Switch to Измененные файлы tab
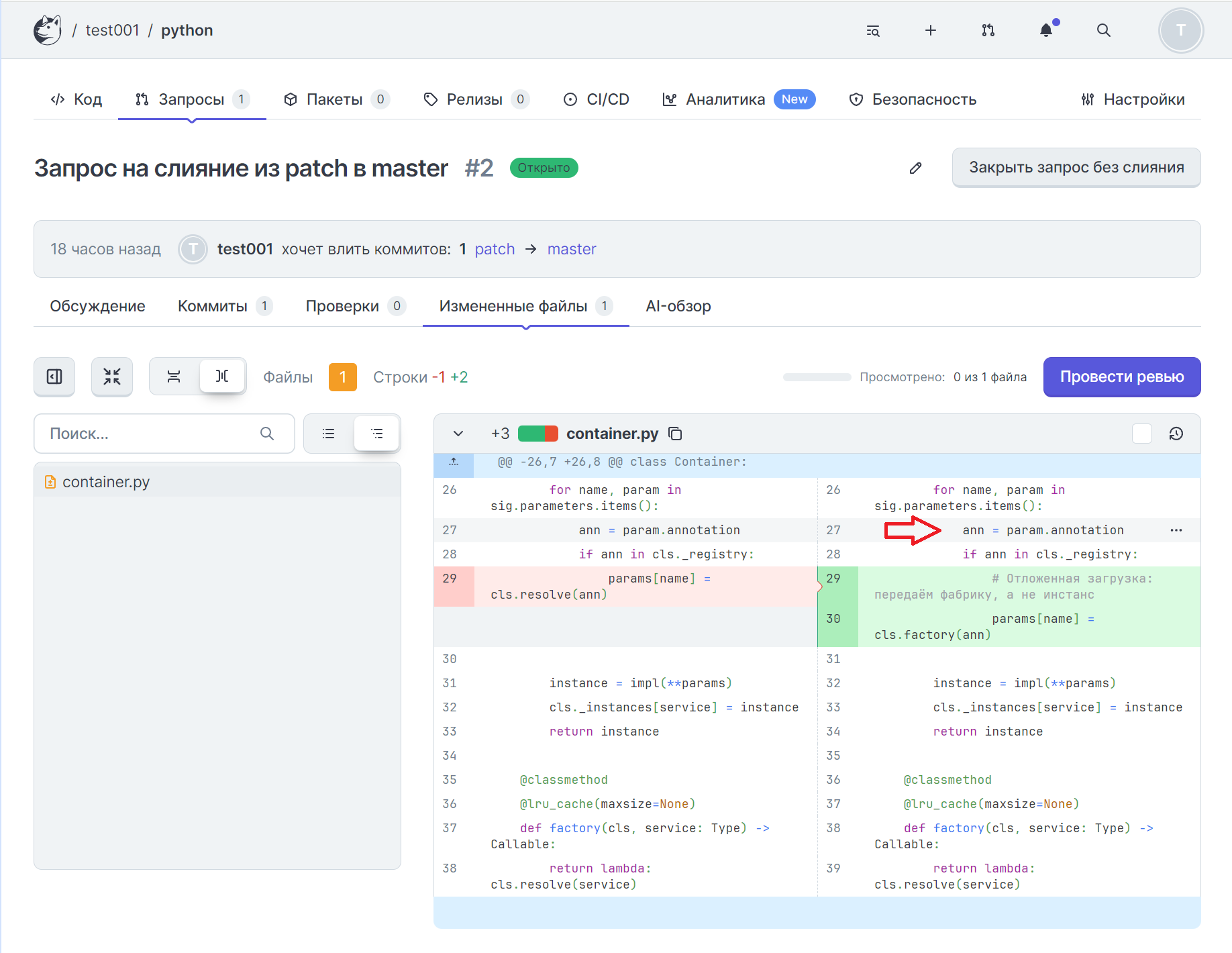This screenshot has height=953, width=1232. coord(526,306)
